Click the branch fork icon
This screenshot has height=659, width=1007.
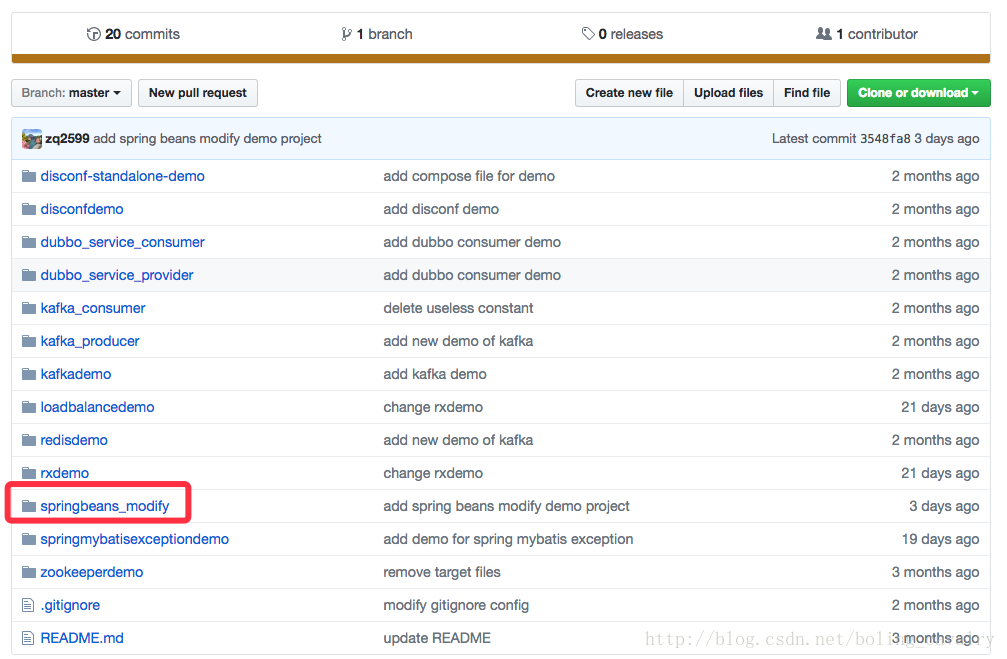[346, 34]
